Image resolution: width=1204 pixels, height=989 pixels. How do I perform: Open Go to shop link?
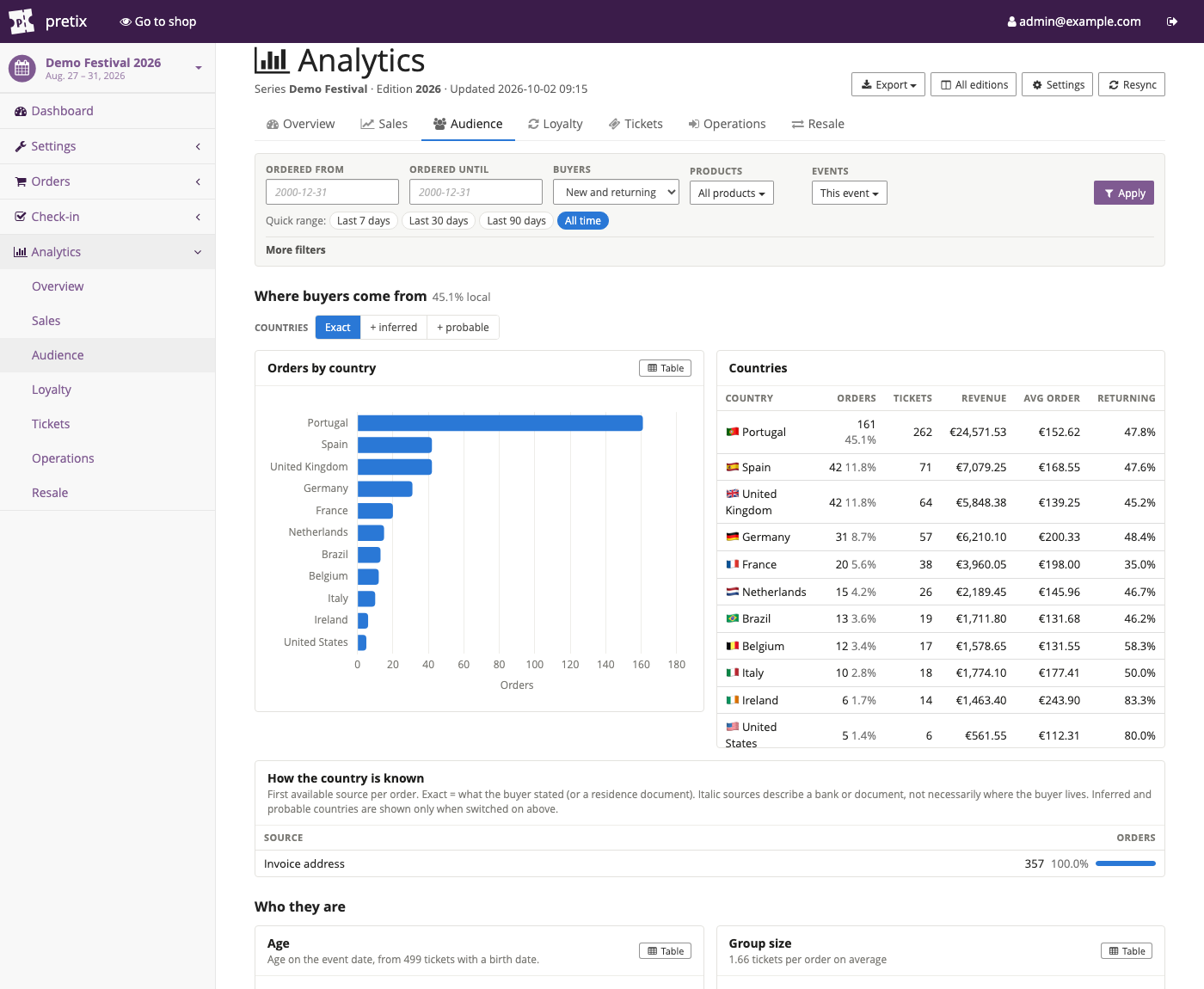[158, 21]
